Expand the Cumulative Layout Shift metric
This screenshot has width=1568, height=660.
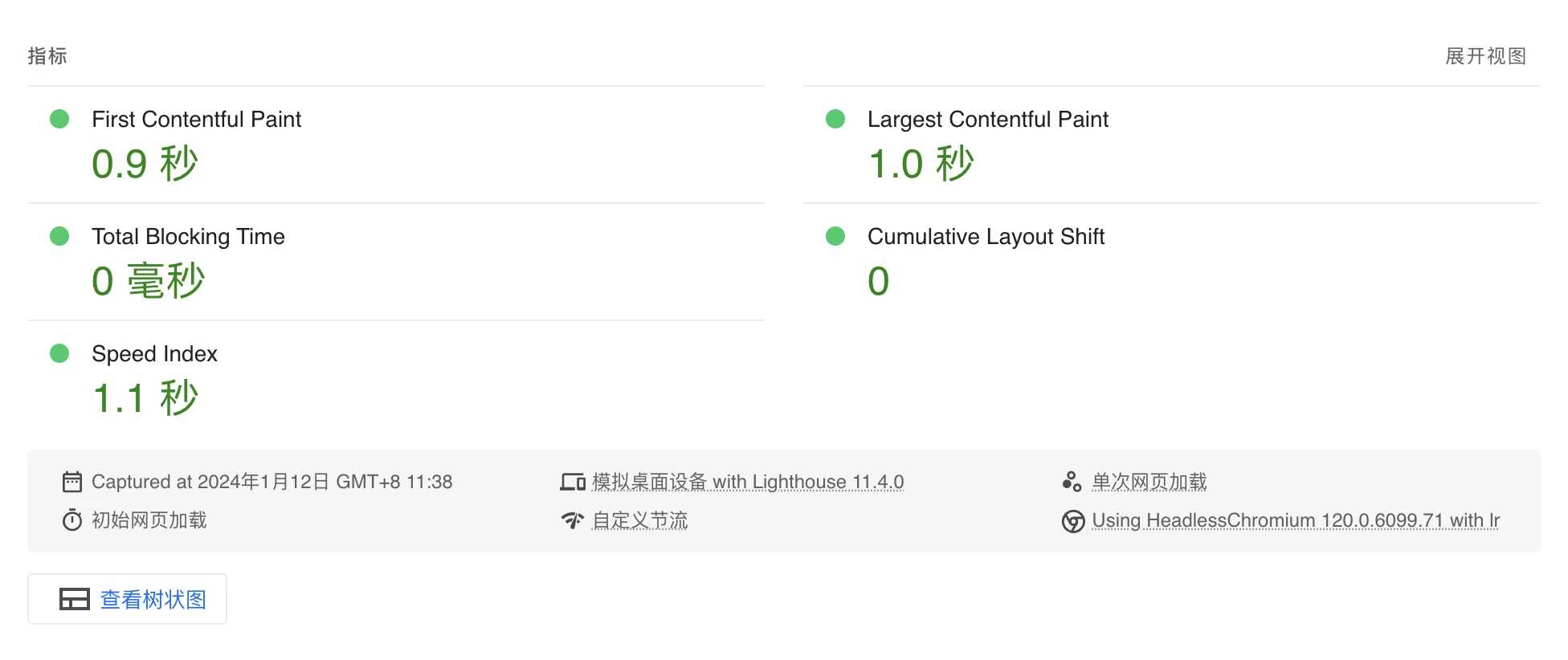point(1172,262)
